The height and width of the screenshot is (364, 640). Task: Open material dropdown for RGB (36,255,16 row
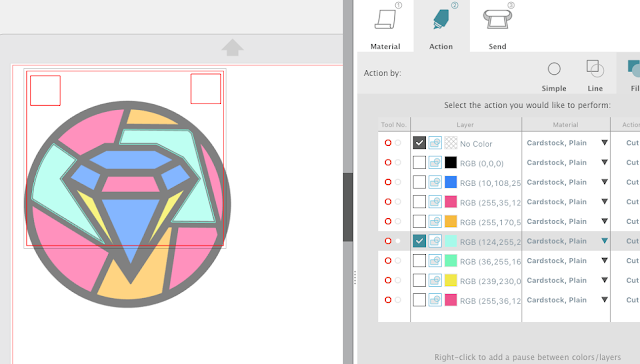(x=604, y=260)
